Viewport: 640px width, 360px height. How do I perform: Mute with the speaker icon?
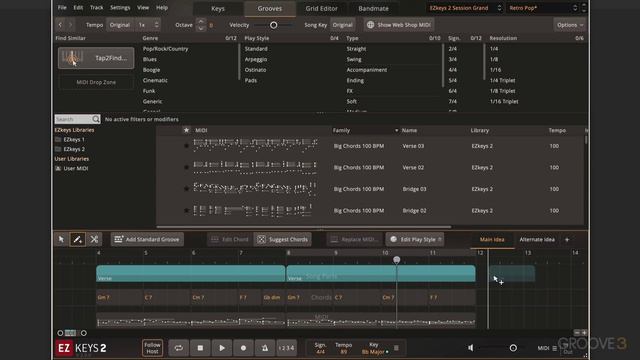point(471,348)
